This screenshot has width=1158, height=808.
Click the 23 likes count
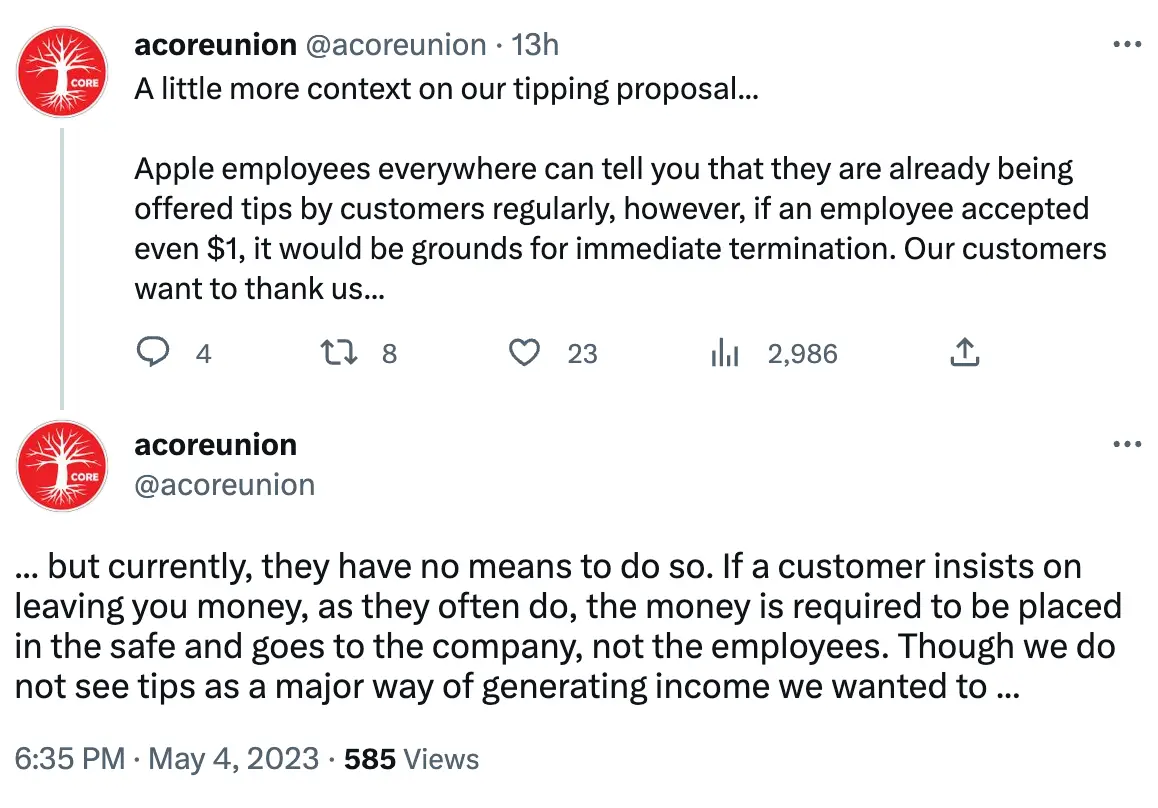pyautogui.click(x=584, y=353)
